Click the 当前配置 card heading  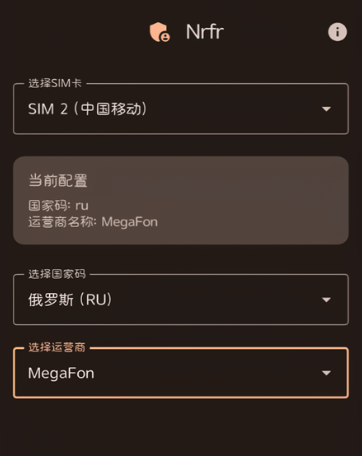(x=58, y=180)
